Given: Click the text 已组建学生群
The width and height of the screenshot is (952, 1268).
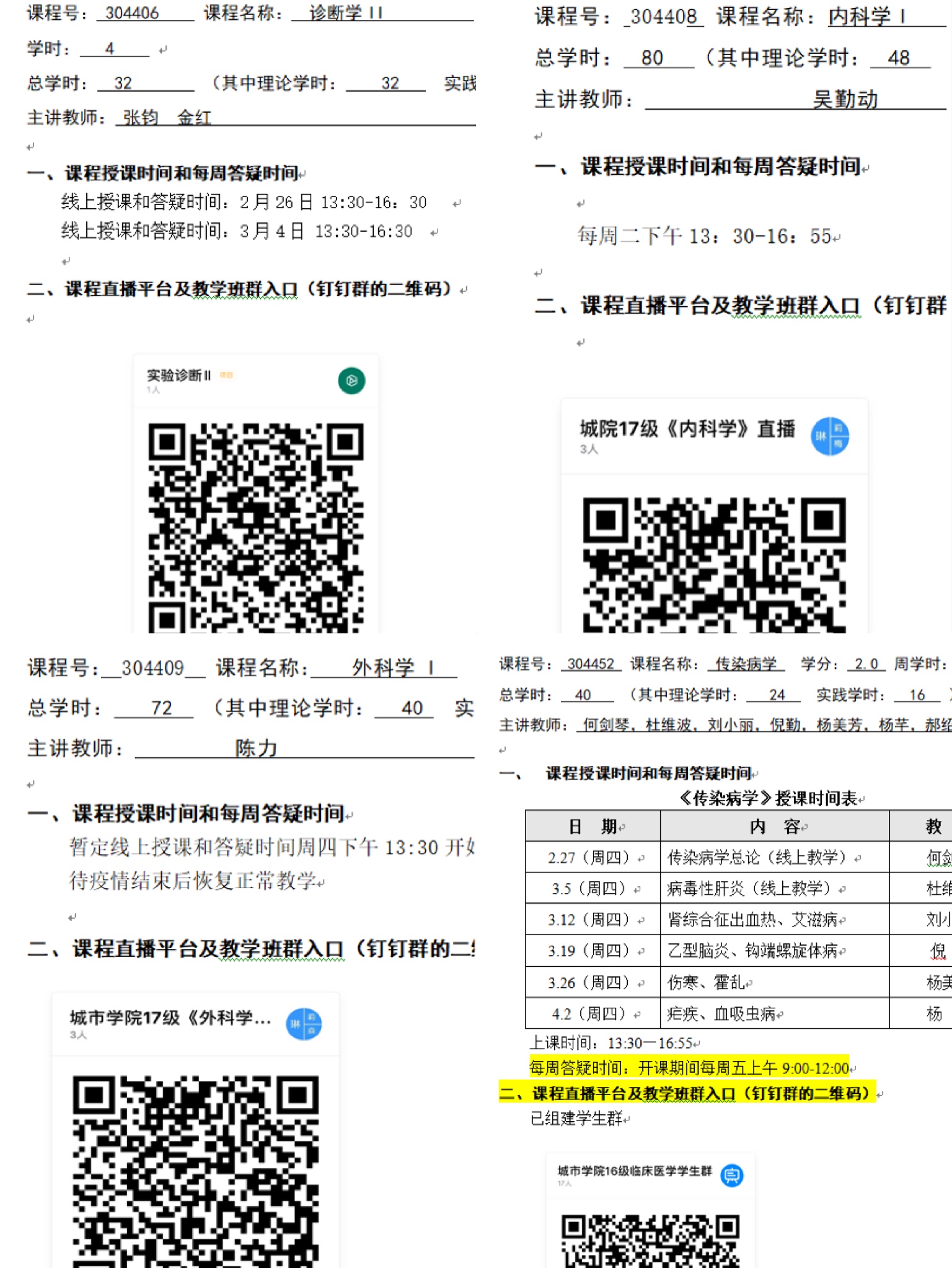Looking at the screenshot, I should [x=577, y=1118].
